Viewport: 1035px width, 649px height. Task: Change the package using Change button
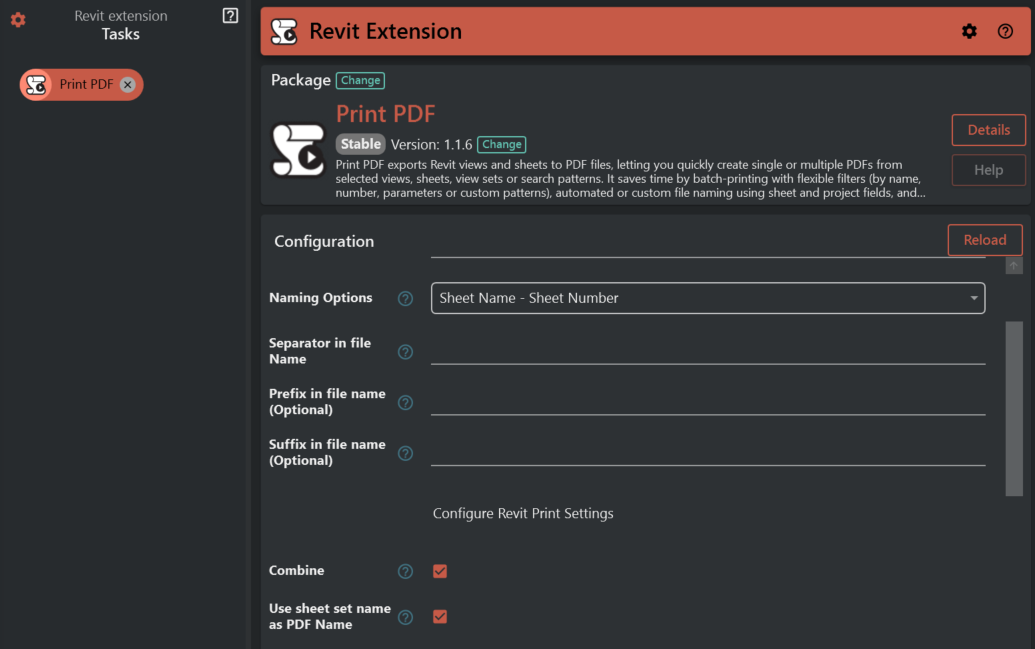click(360, 80)
